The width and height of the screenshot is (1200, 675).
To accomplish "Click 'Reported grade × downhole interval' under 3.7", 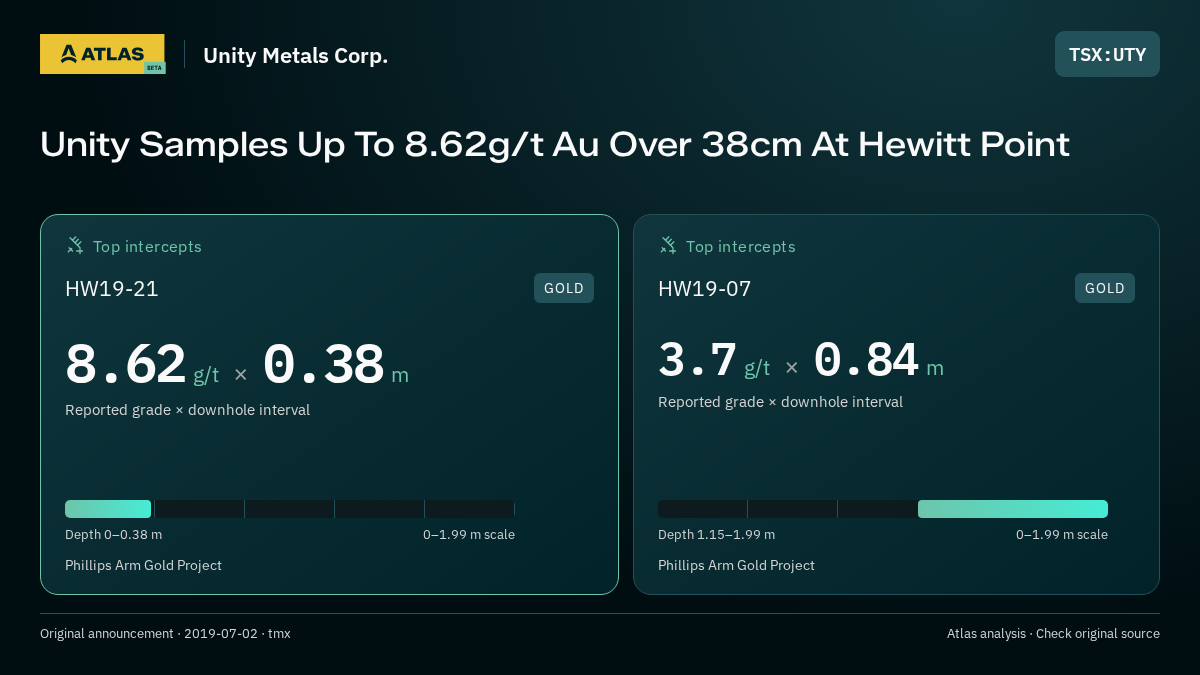I will [780, 402].
